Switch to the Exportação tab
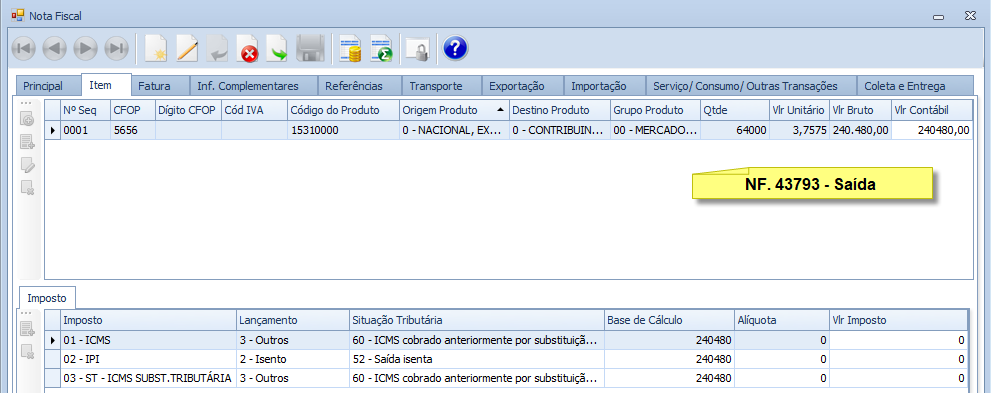Image resolution: width=991 pixels, height=393 pixels. point(523,86)
